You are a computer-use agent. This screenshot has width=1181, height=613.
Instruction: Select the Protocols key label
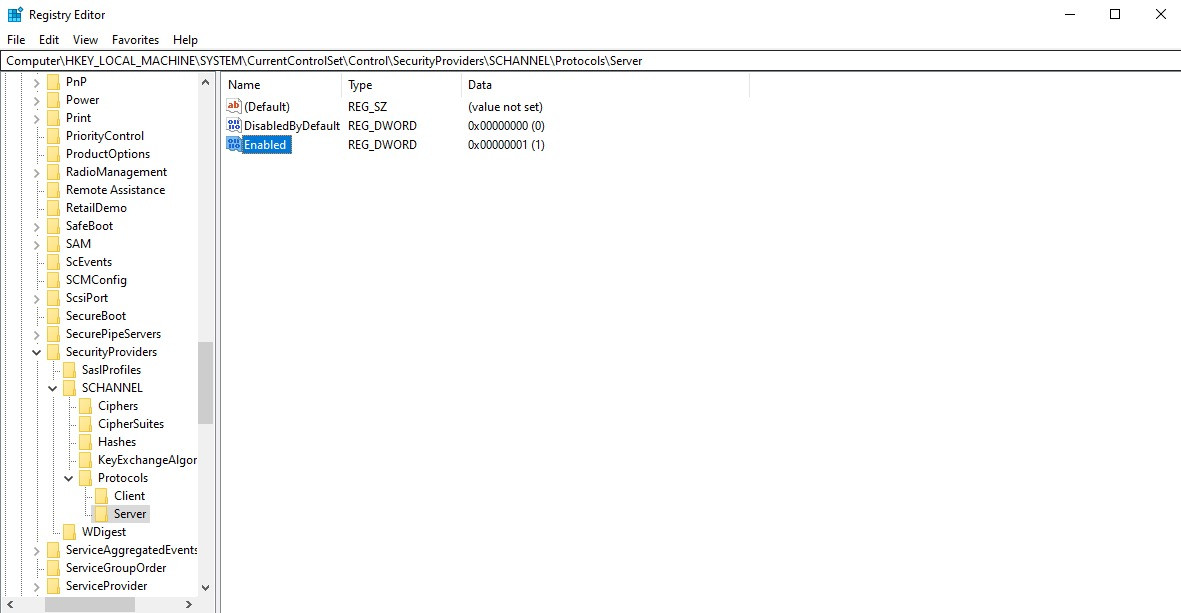pos(123,477)
